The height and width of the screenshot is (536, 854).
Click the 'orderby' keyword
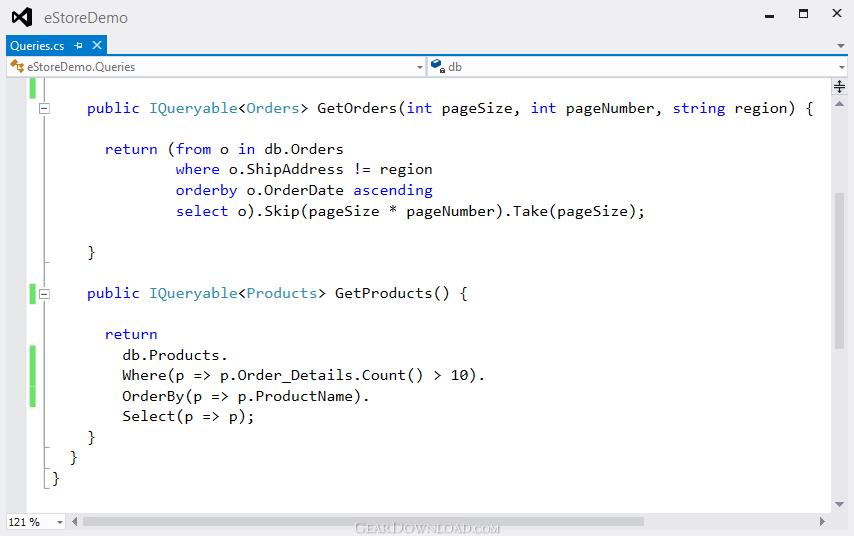pyautogui.click(x=206, y=190)
